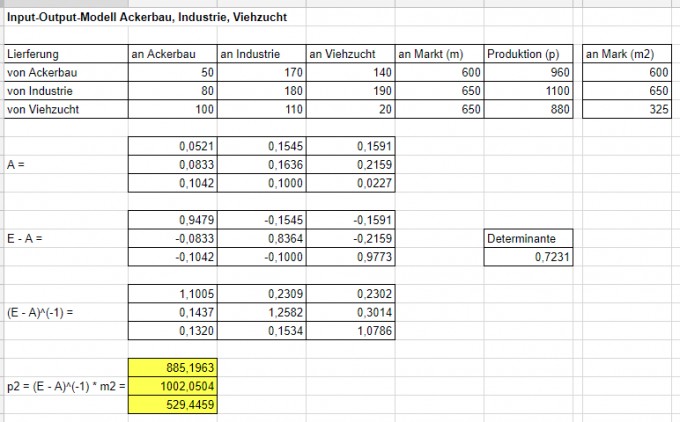The width and height of the screenshot is (680, 422).
Task: Select the cell with value 0,9479
Action: (x=173, y=220)
